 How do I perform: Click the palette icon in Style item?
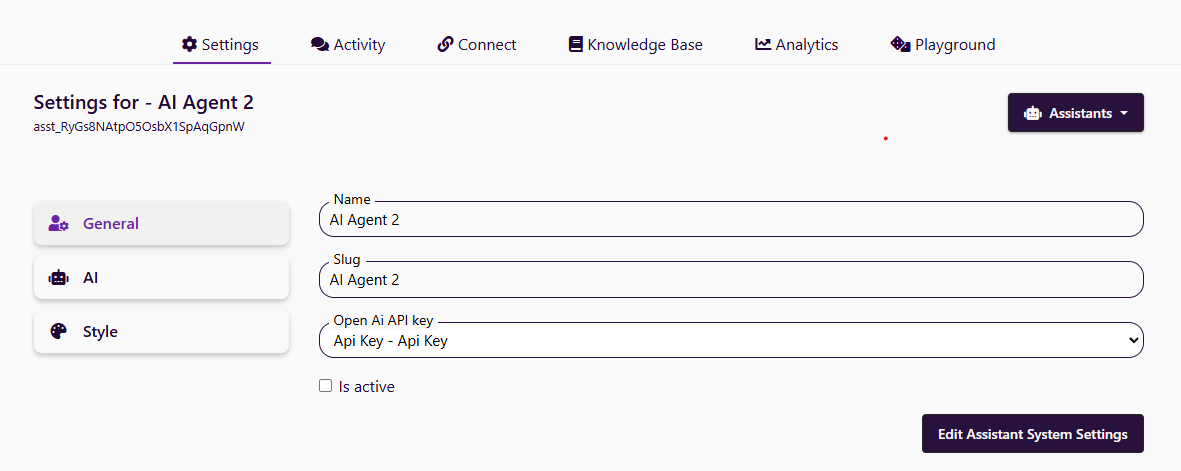[x=58, y=332]
